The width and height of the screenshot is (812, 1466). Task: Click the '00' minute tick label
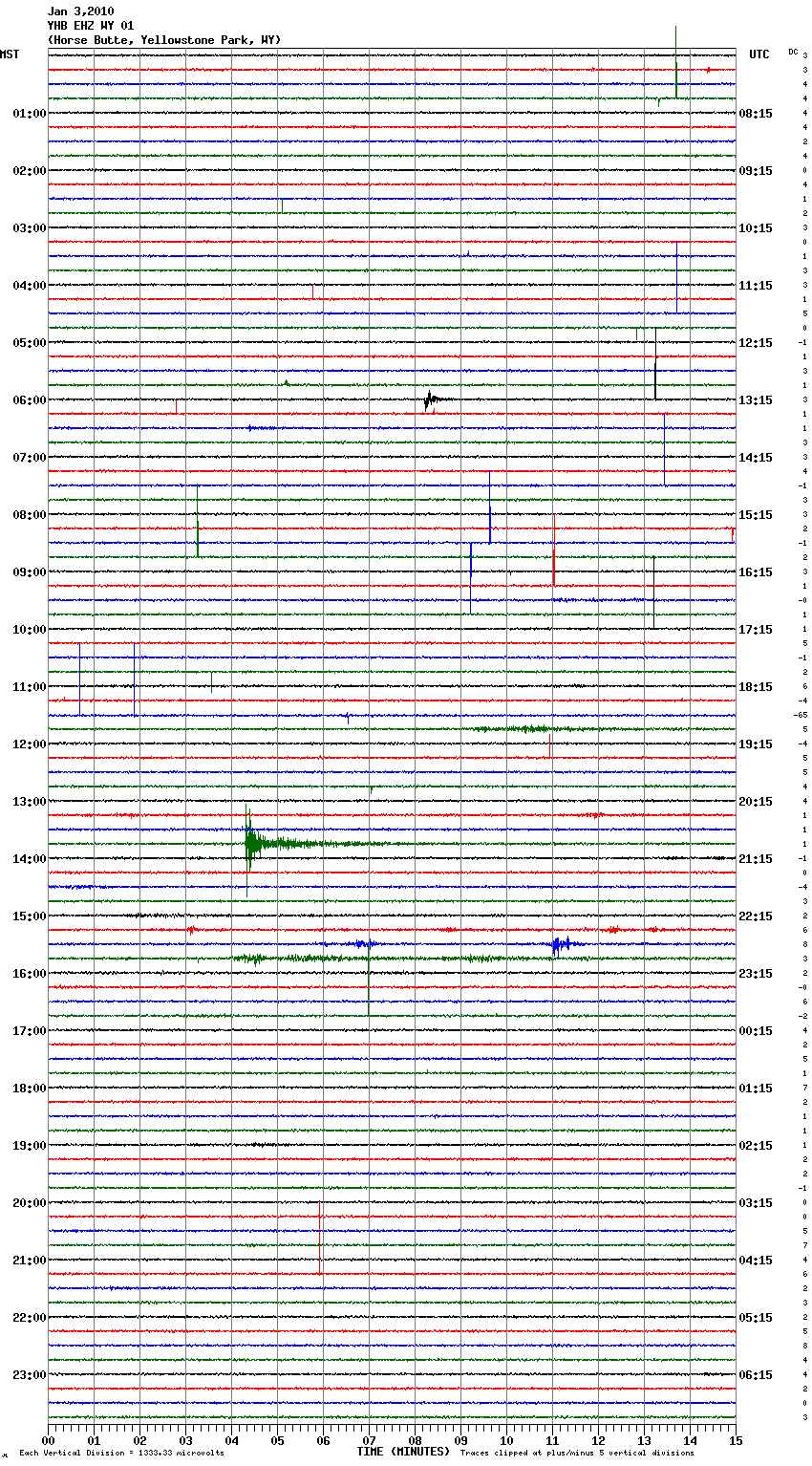point(49,1440)
